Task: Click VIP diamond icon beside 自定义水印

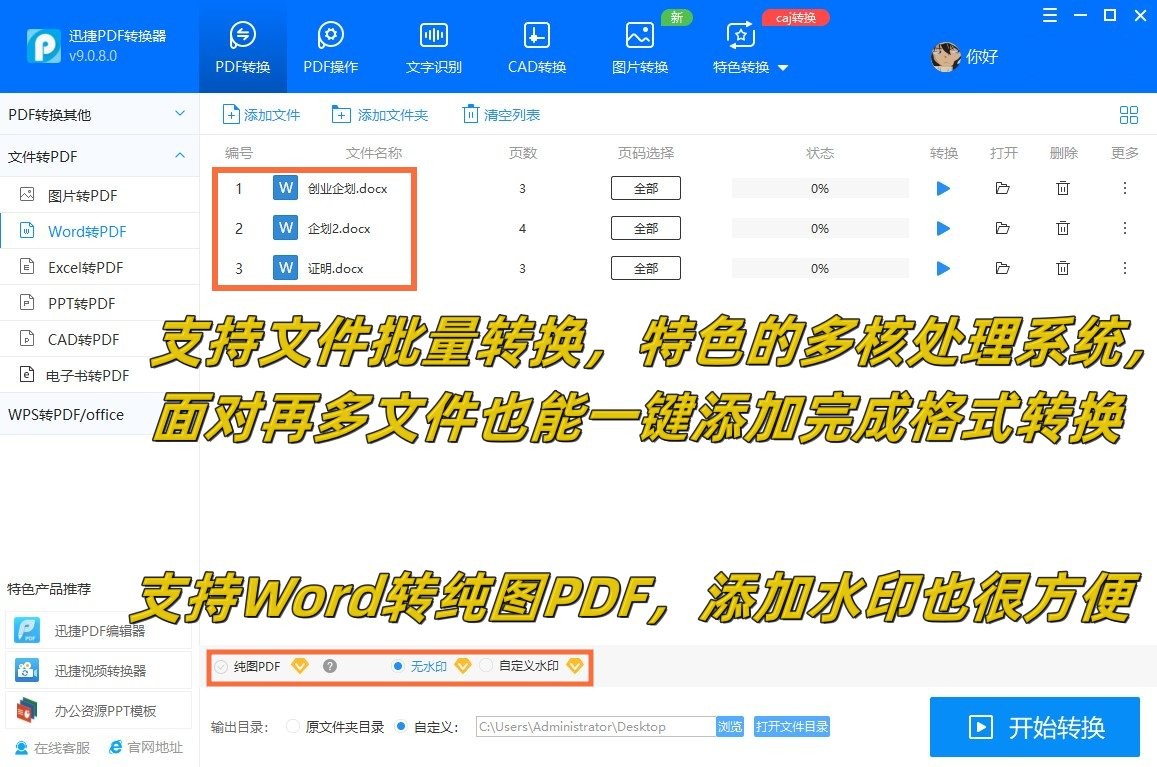Action: (x=575, y=666)
